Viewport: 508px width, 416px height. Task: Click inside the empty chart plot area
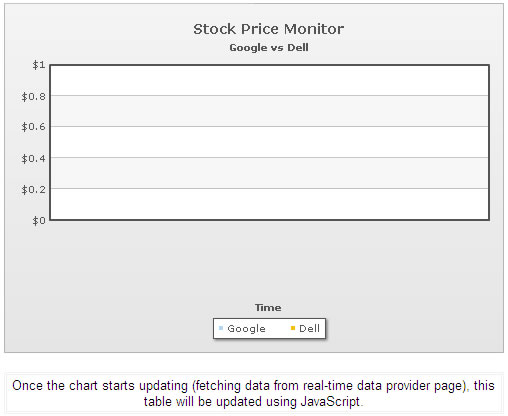point(270,142)
